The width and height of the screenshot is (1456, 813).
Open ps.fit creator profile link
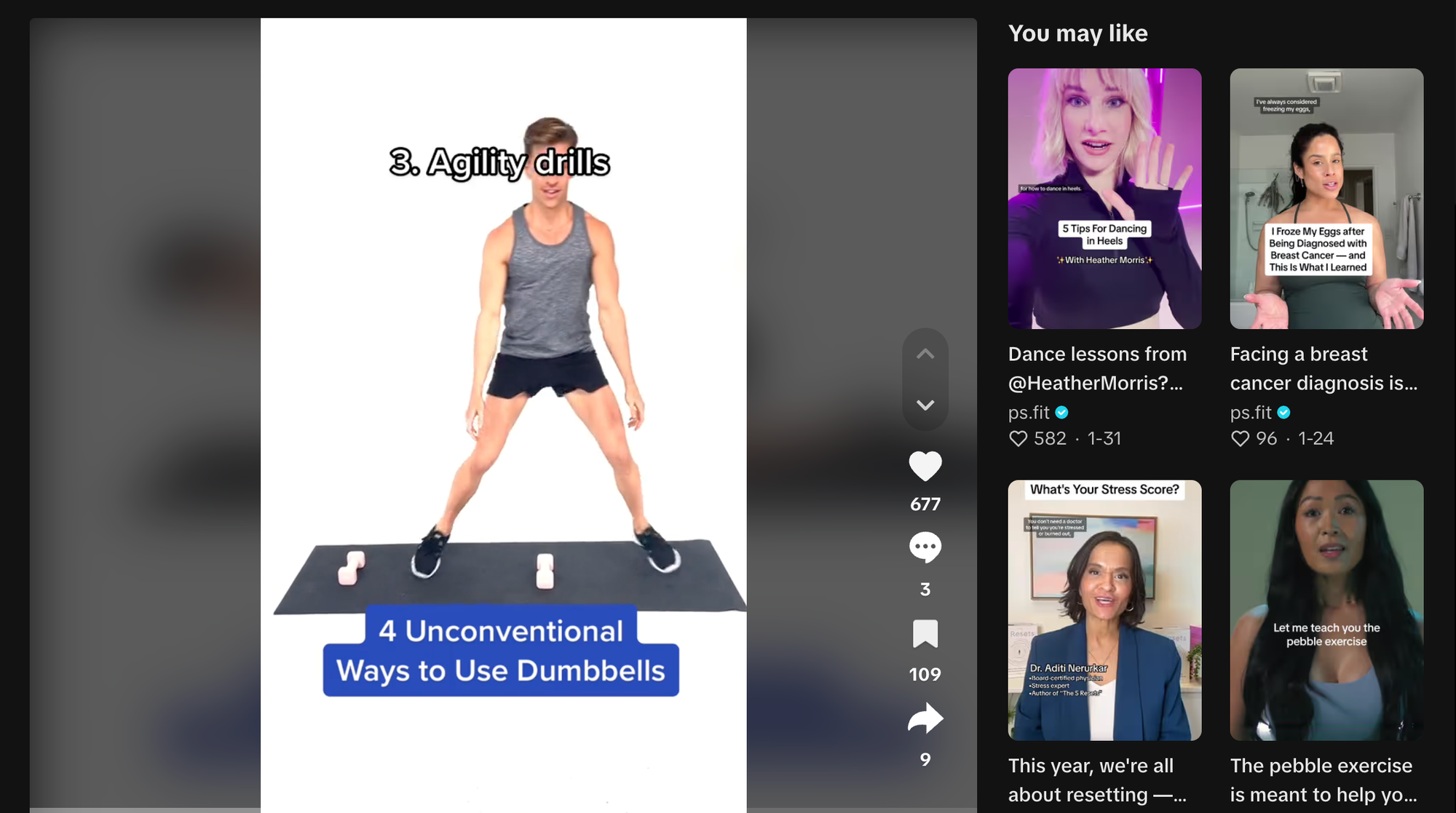(1030, 413)
